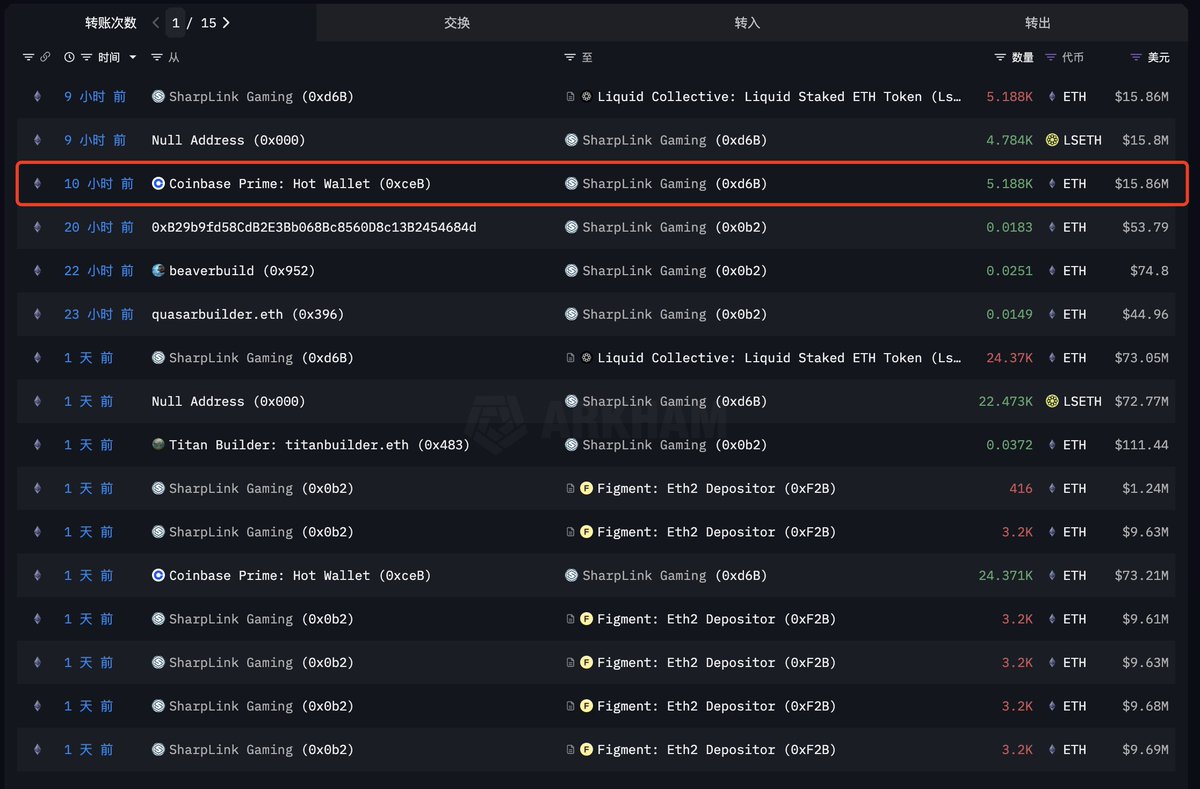Screen dimensions: 1200x789
Task: Open the filter icon for the 代币 column
Action: [1050, 58]
